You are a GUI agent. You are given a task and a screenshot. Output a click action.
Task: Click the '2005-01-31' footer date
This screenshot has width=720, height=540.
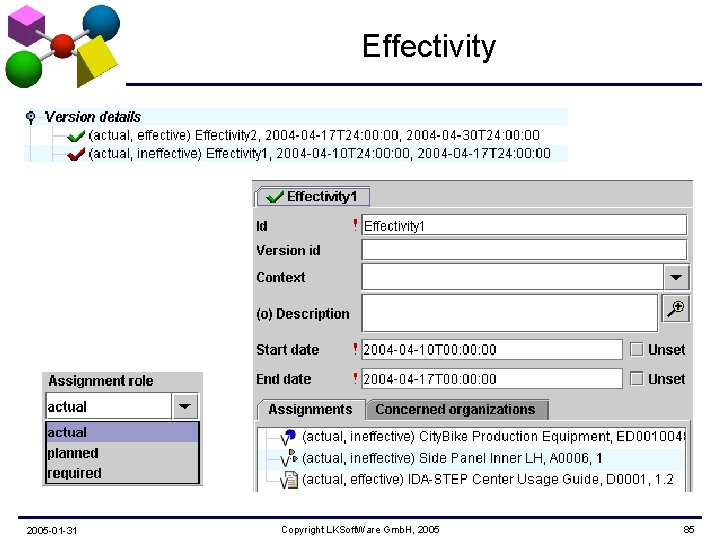[52, 531]
